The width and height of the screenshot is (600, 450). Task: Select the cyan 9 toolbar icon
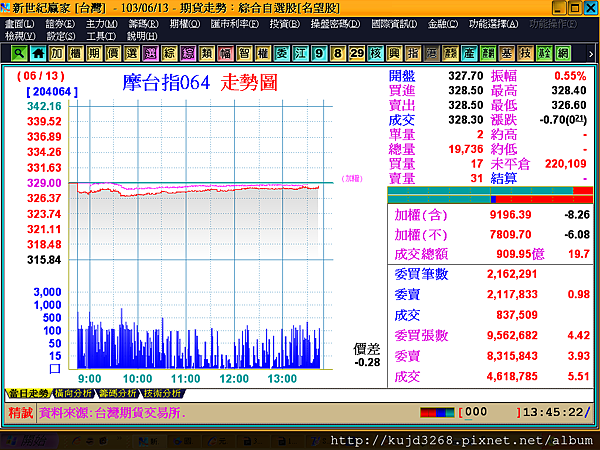point(319,54)
